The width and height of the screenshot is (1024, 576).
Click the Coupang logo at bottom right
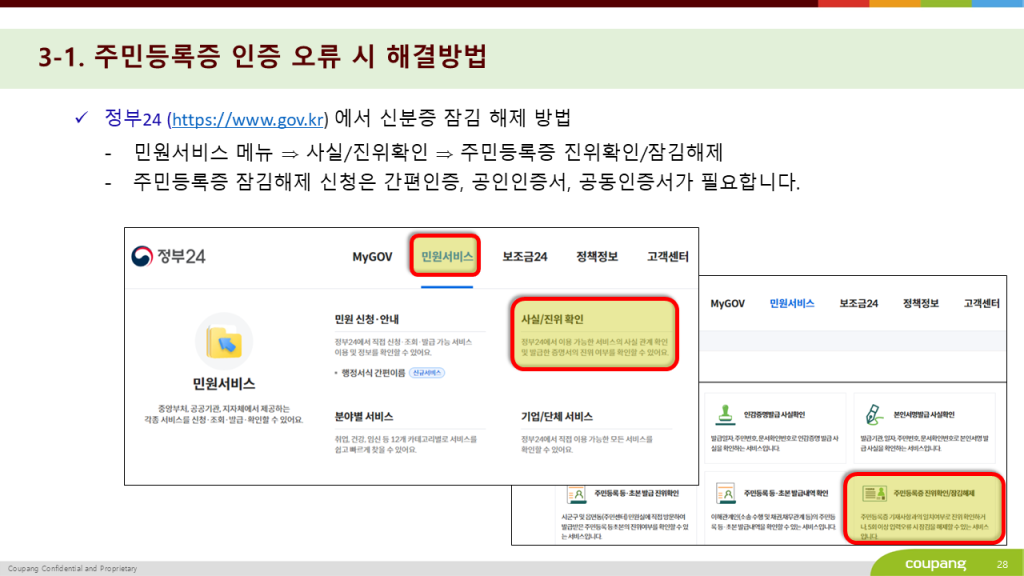[x=936, y=564]
